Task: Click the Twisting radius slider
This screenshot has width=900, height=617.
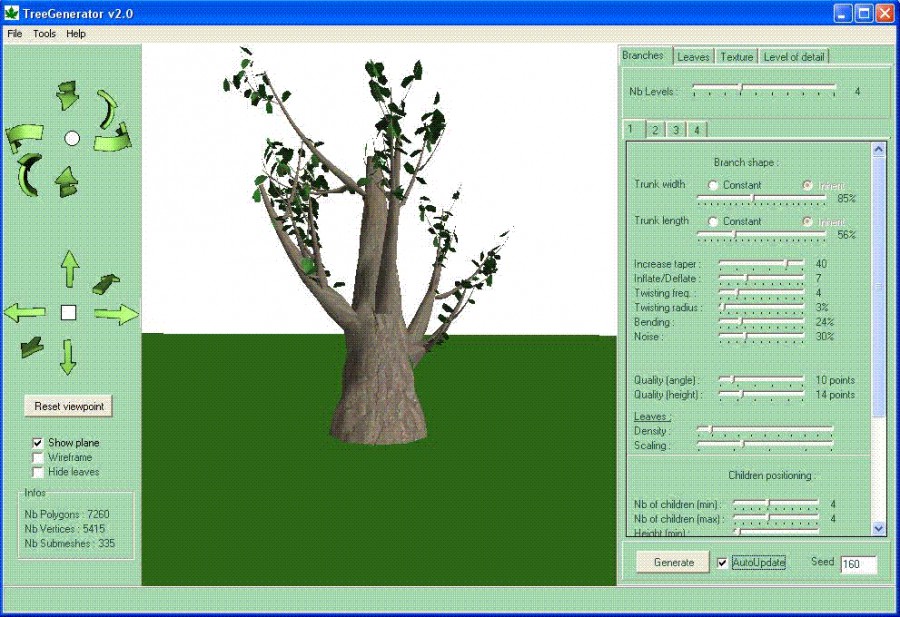Action: [x=762, y=308]
